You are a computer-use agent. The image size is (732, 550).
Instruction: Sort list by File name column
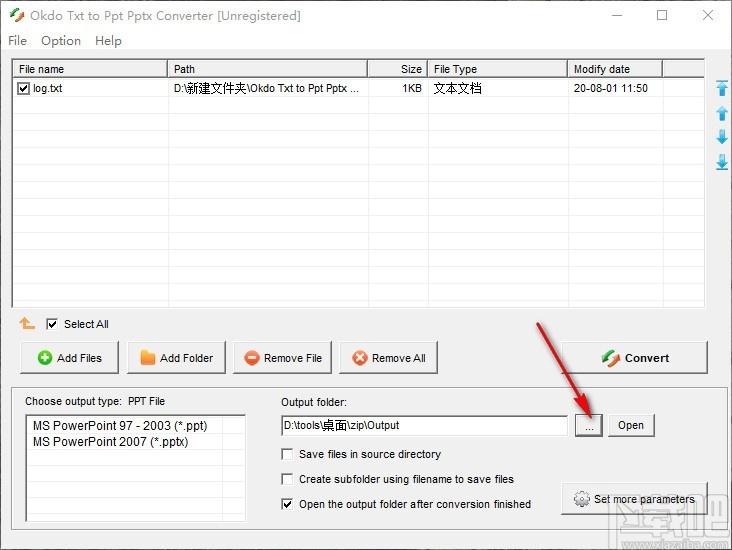(x=90, y=69)
